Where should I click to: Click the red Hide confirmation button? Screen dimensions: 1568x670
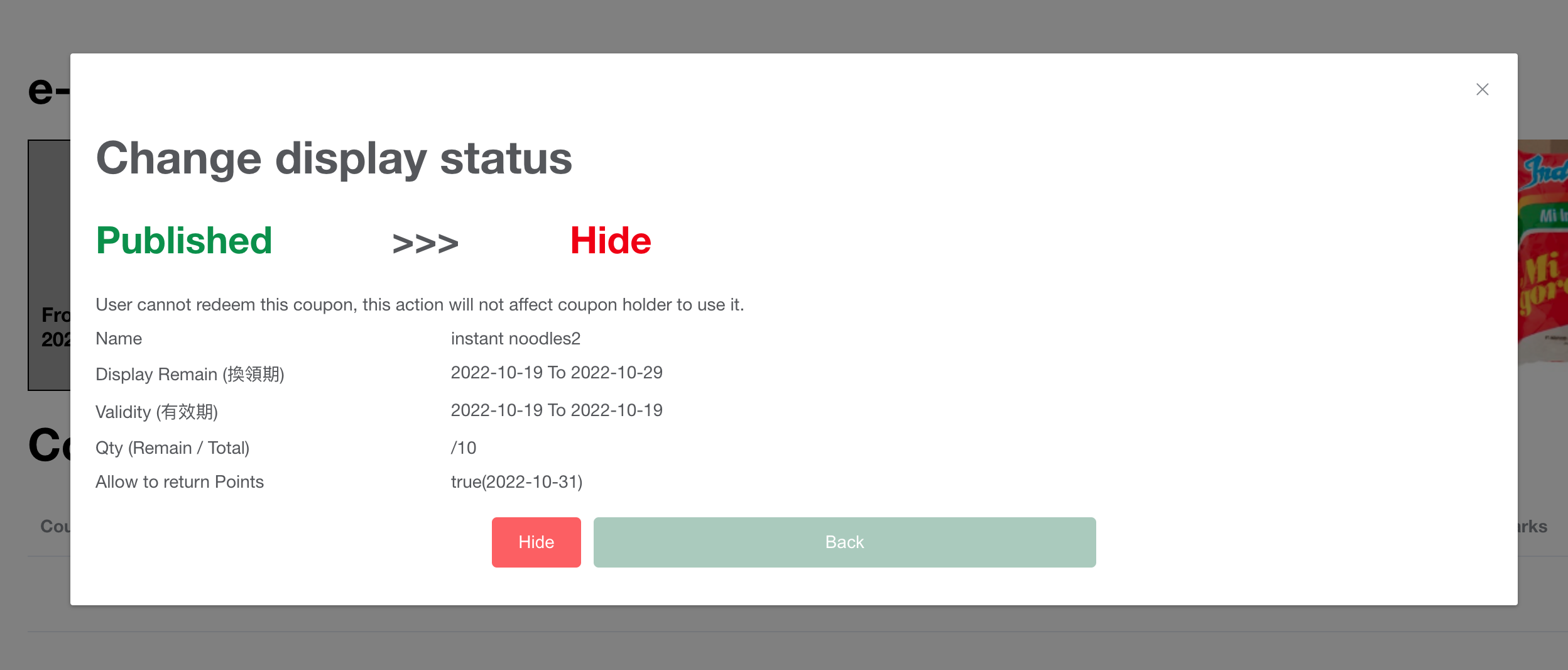click(536, 542)
